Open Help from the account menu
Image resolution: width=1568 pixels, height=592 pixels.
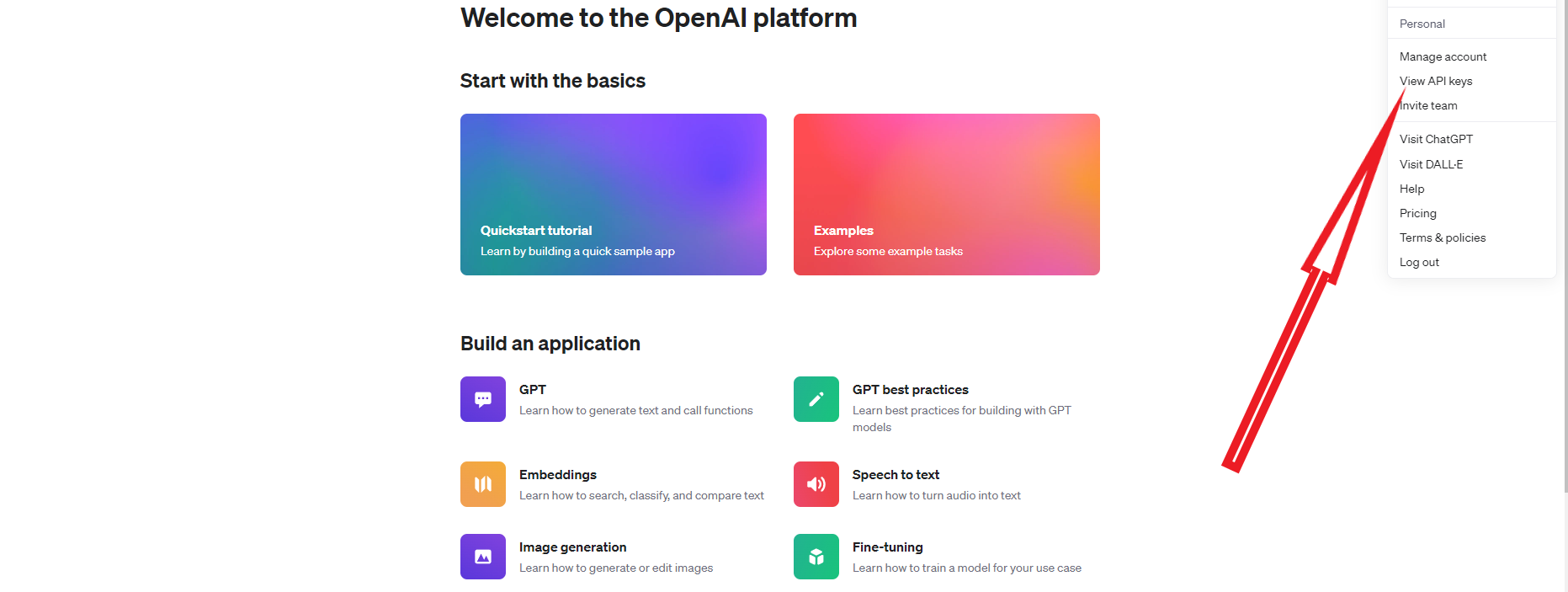pos(1411,189)
